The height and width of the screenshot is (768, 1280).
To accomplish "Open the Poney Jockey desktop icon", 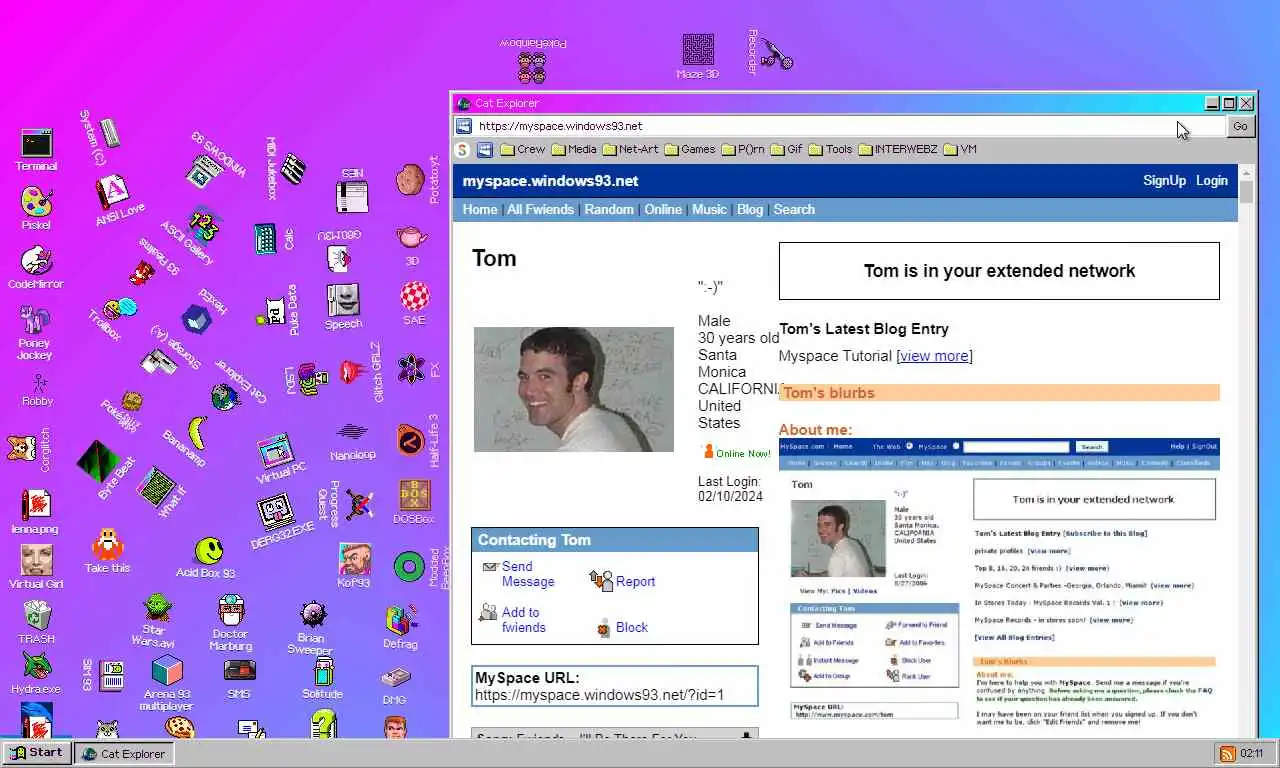I will tap(36, 332).
